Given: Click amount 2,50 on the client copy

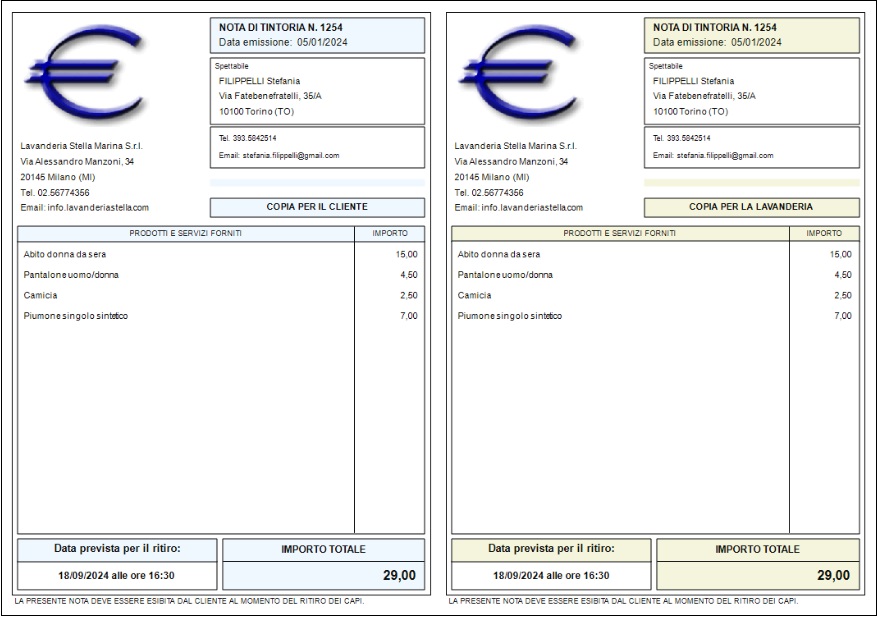Looking at the screenshot, I should point(409,295).
